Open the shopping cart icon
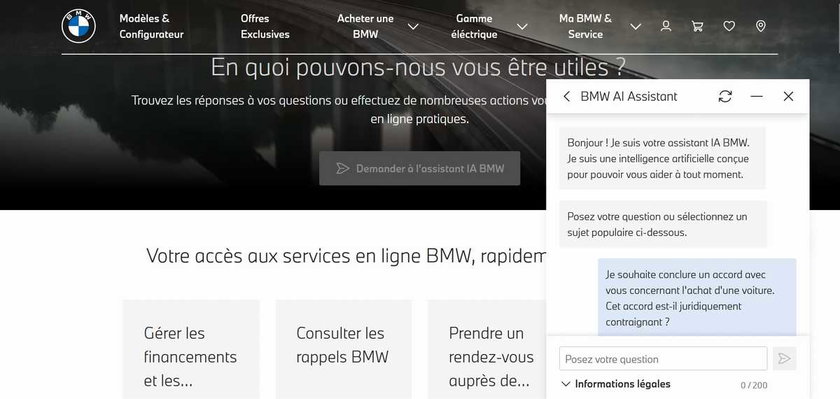Image resolution: width=840 pixels, height=399 pixels. [x=698, y=26]
